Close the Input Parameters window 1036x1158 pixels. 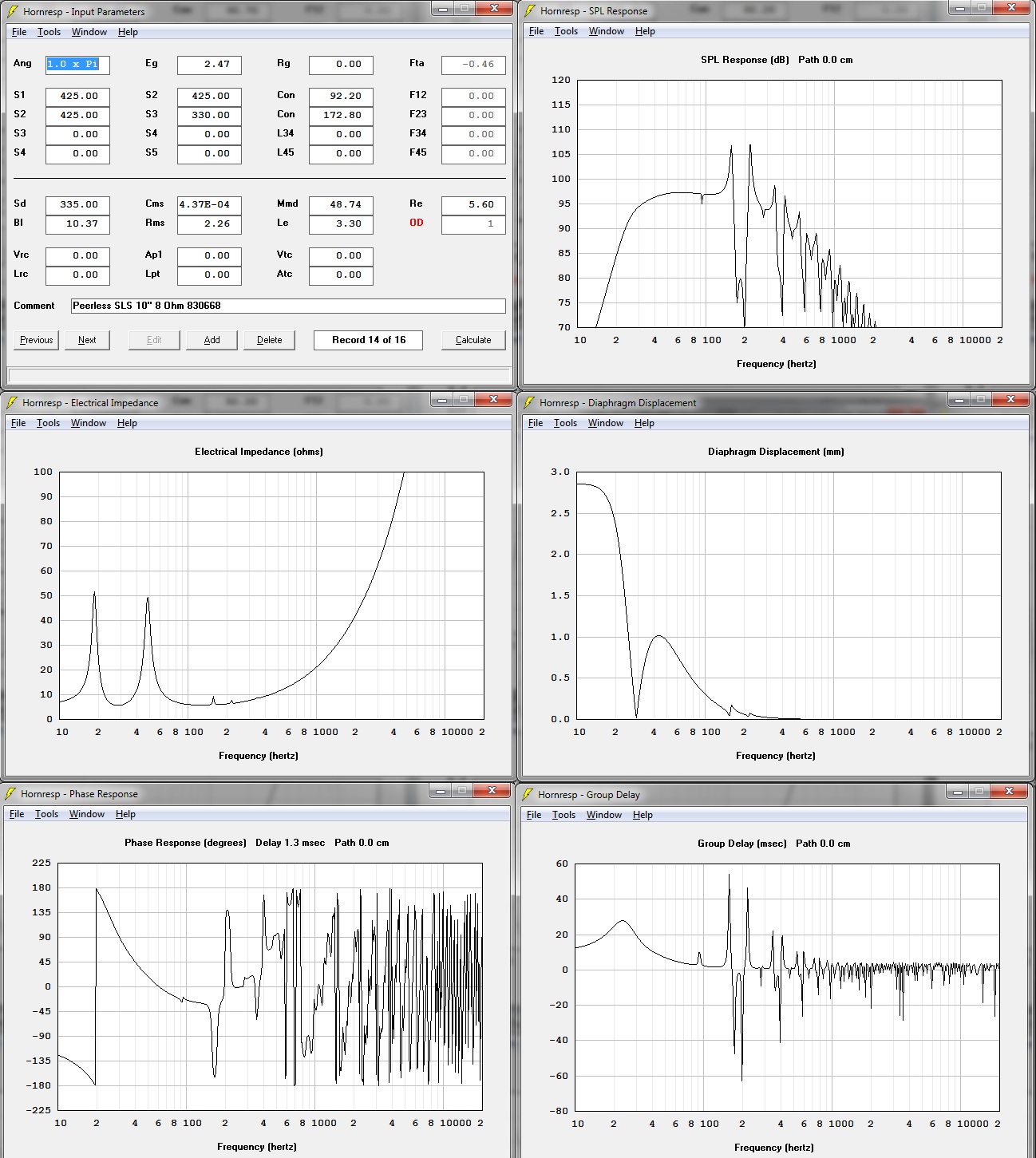pyautogui.click(x=494, y=8)
